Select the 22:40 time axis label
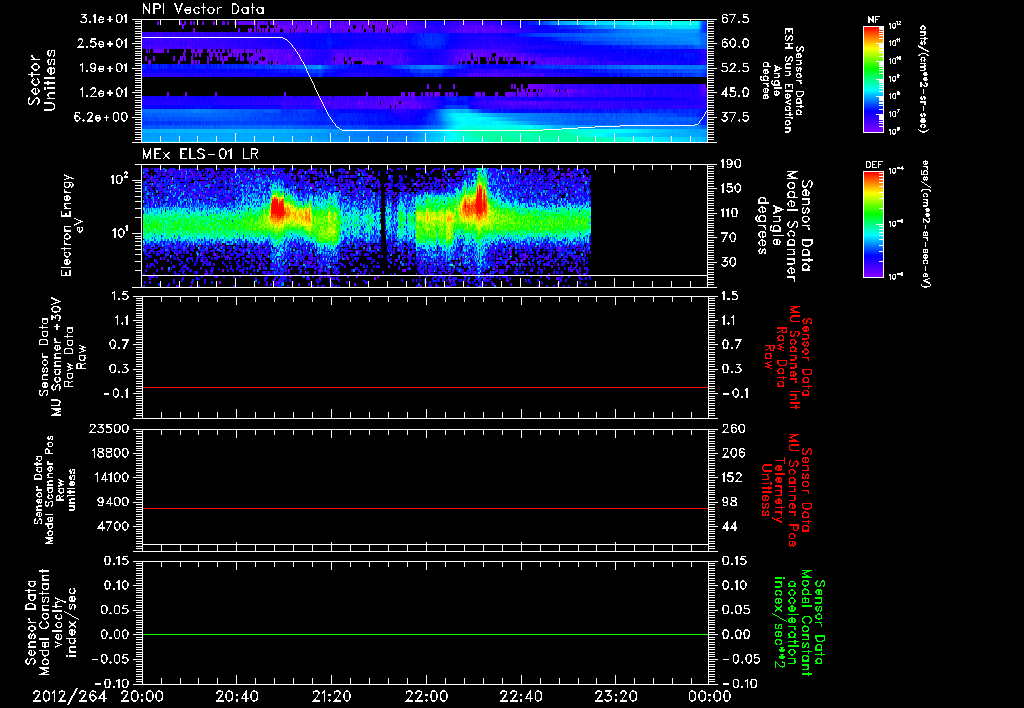Viewport: 1024px width, 708px height. (x=521, y=697)
